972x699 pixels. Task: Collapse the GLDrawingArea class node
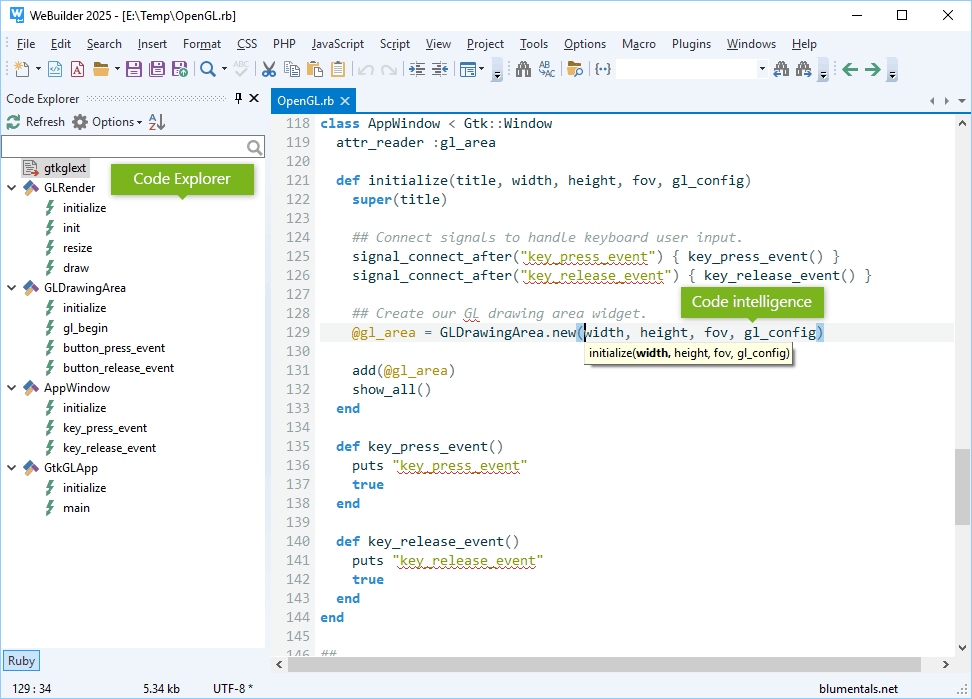point(11,288)
